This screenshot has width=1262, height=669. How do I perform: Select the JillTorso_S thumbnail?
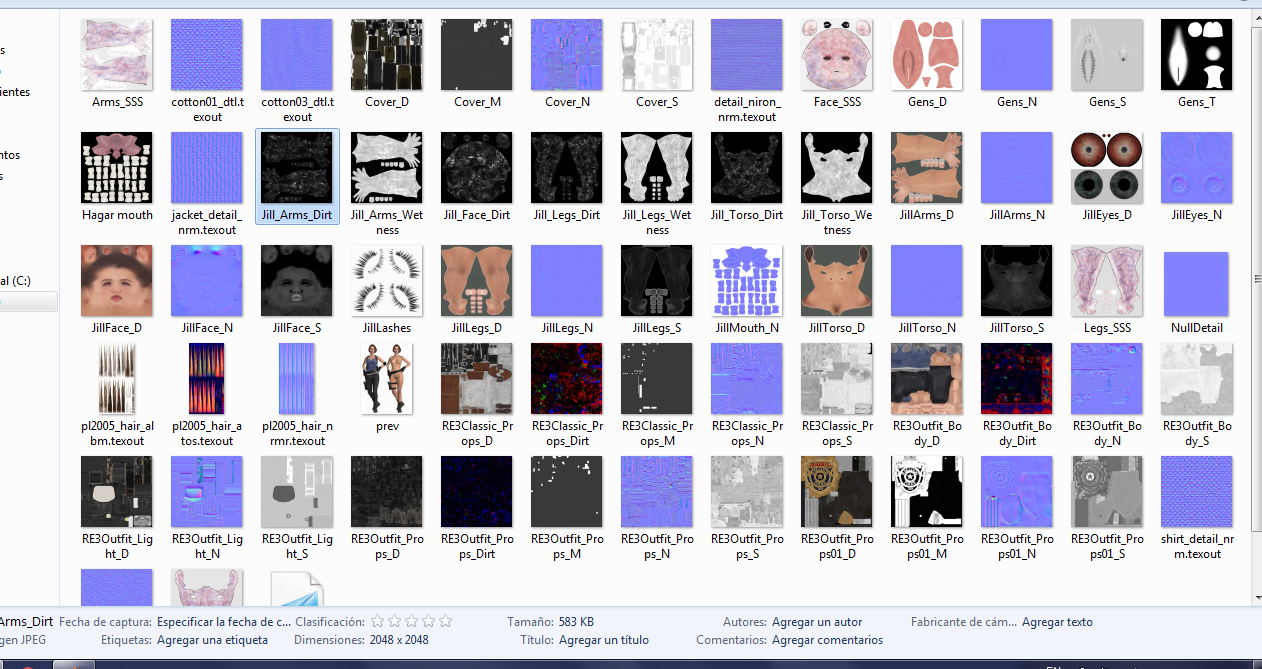(1017, 281)
